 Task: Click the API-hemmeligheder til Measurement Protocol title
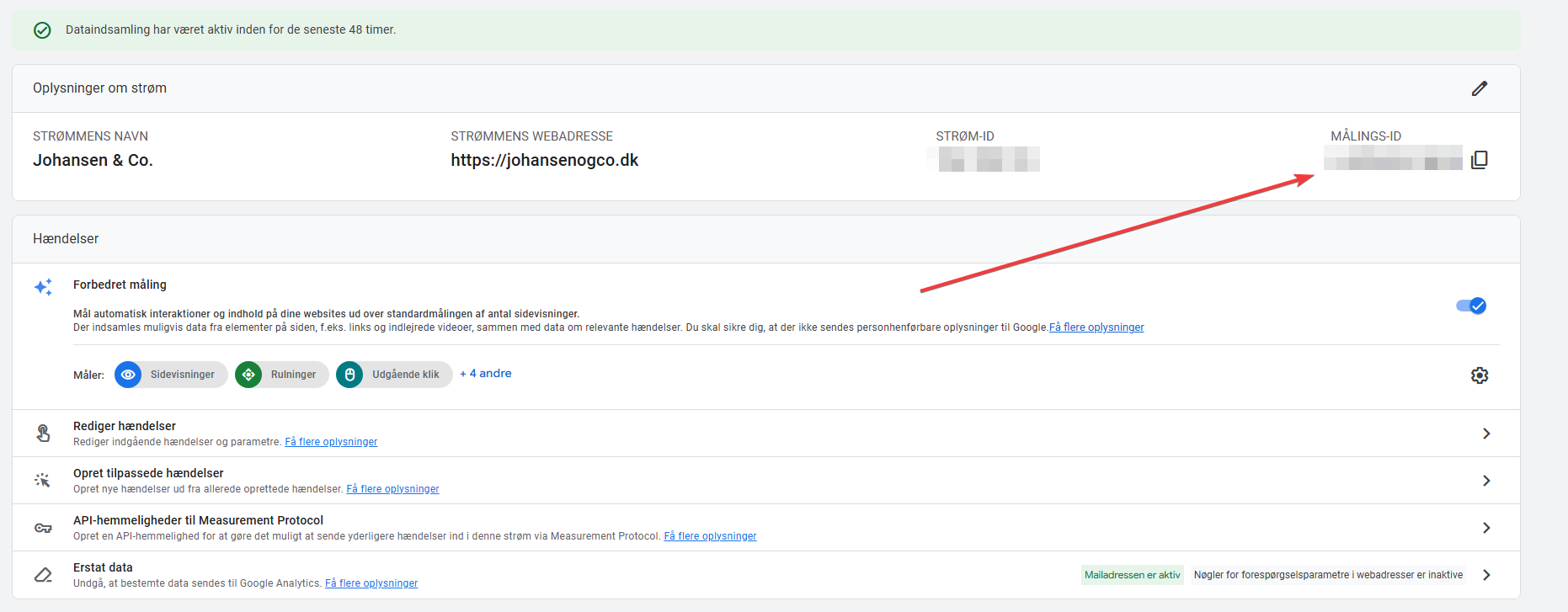point(198,520)
